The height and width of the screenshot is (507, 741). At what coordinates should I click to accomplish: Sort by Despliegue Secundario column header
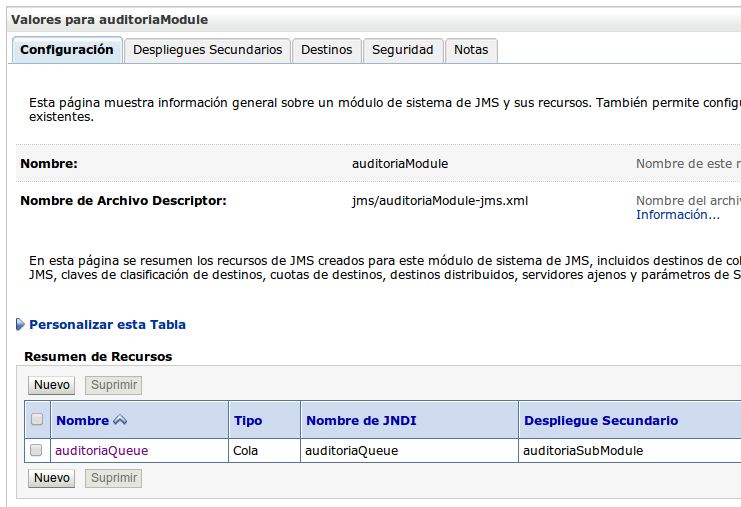coord(601,421)
